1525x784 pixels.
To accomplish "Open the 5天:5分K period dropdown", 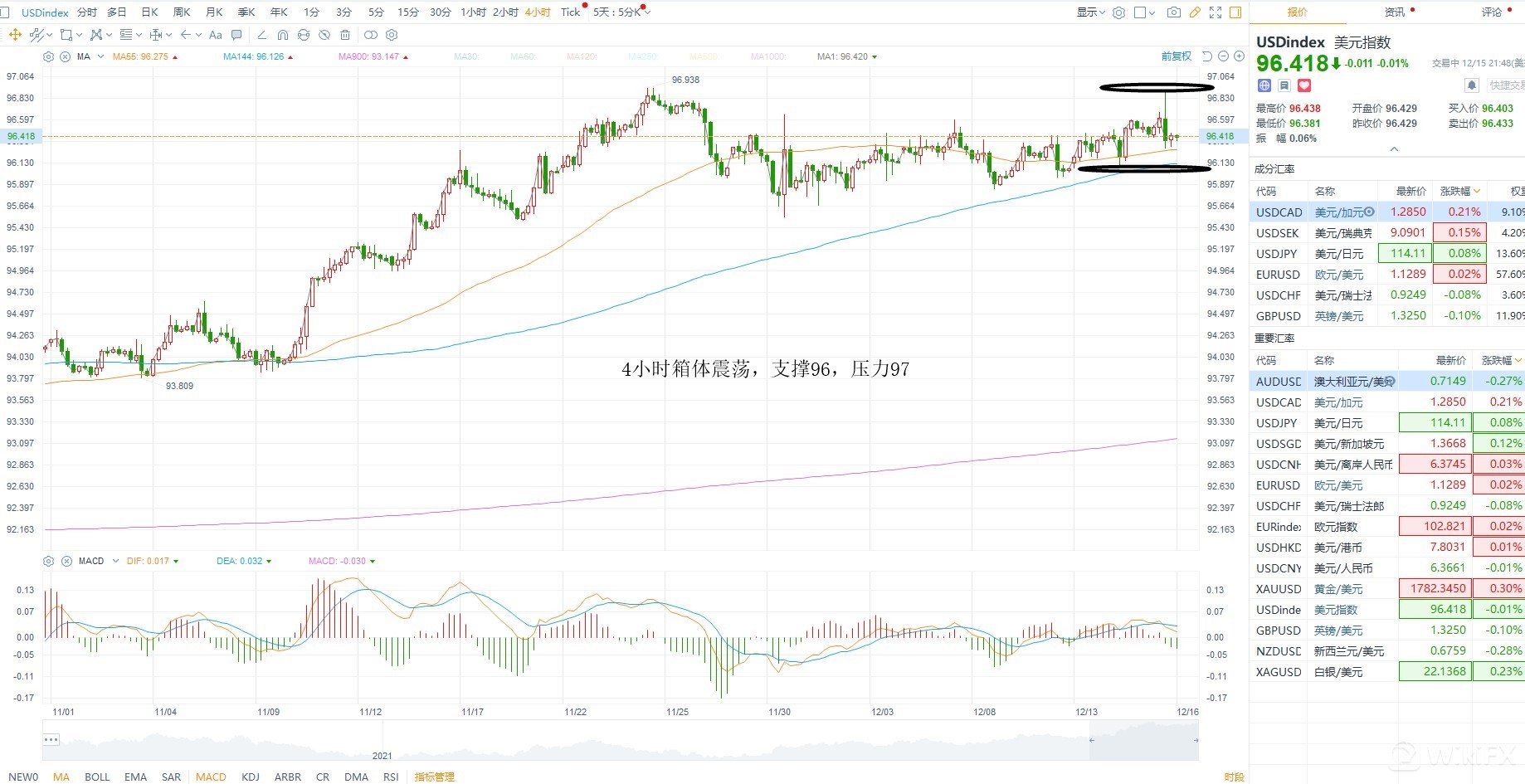I will point(621,12).
